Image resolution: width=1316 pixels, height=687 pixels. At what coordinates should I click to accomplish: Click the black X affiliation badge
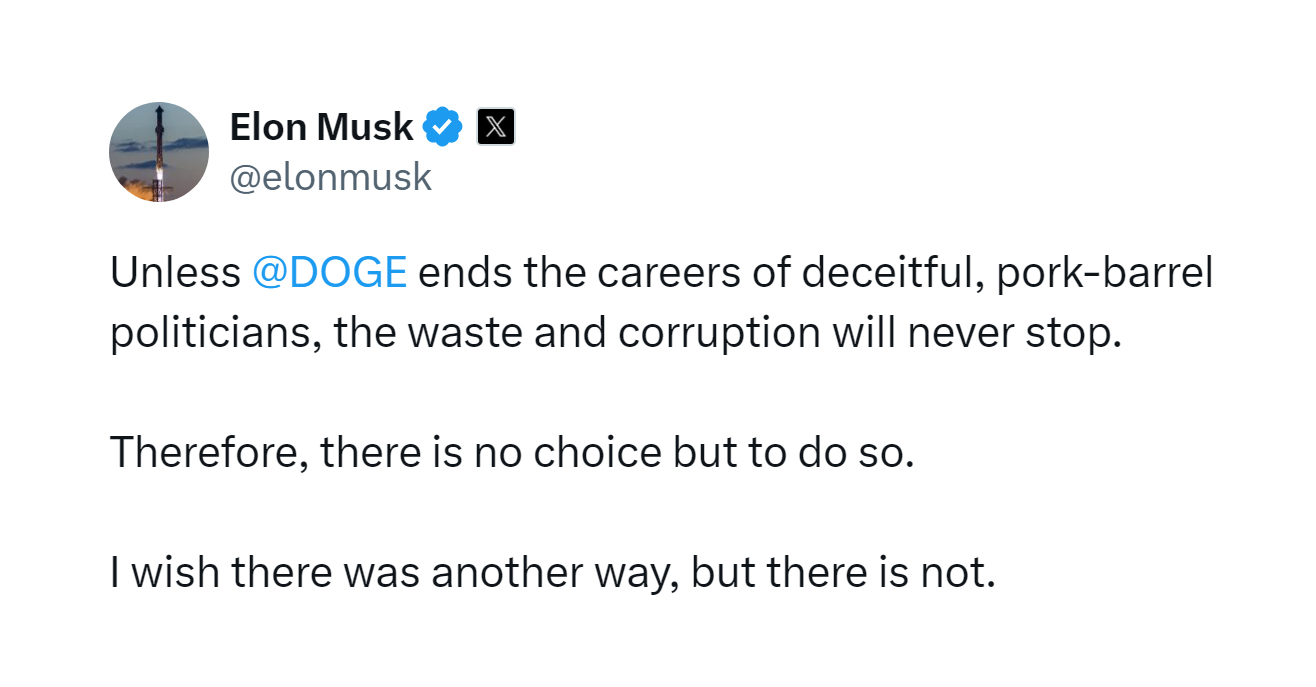pyautogui.click(x=496, y=127)
